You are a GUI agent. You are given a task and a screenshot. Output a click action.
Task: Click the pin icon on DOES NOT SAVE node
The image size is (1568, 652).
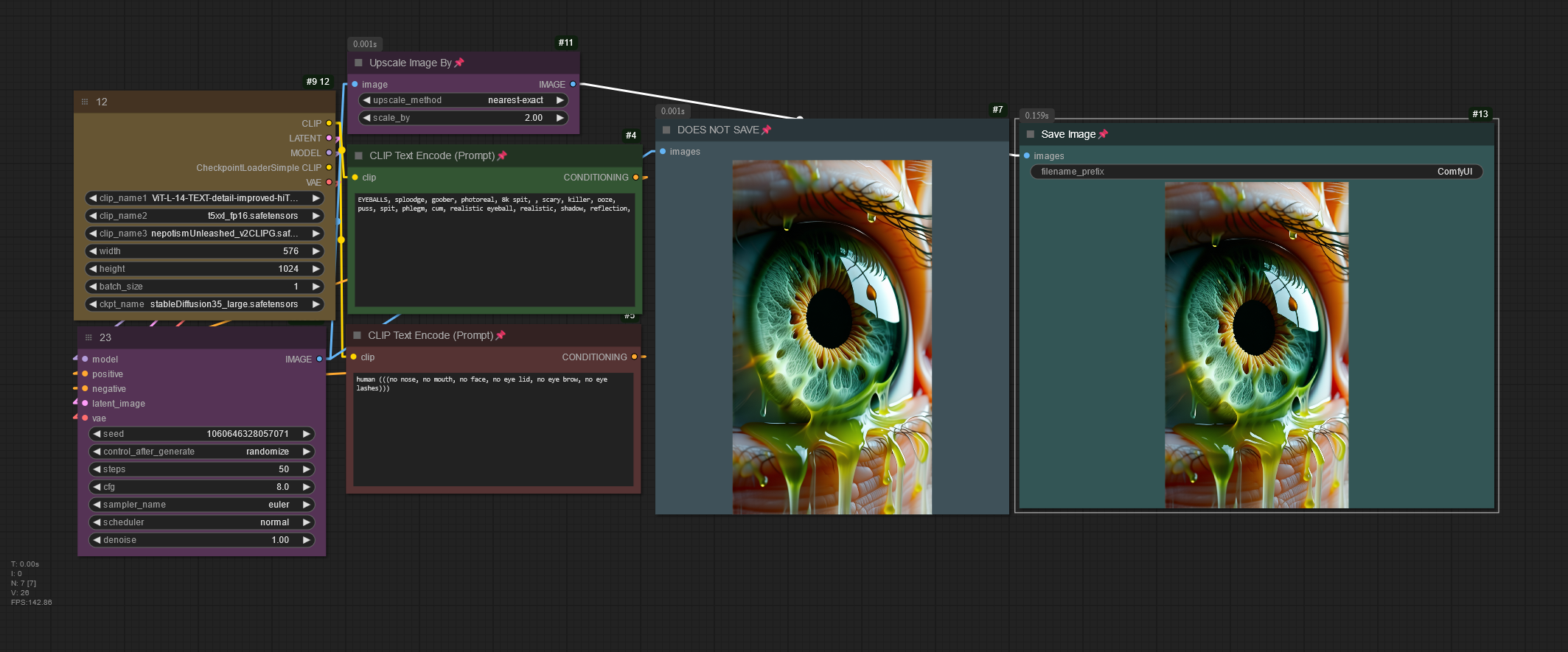coord(766,130)
